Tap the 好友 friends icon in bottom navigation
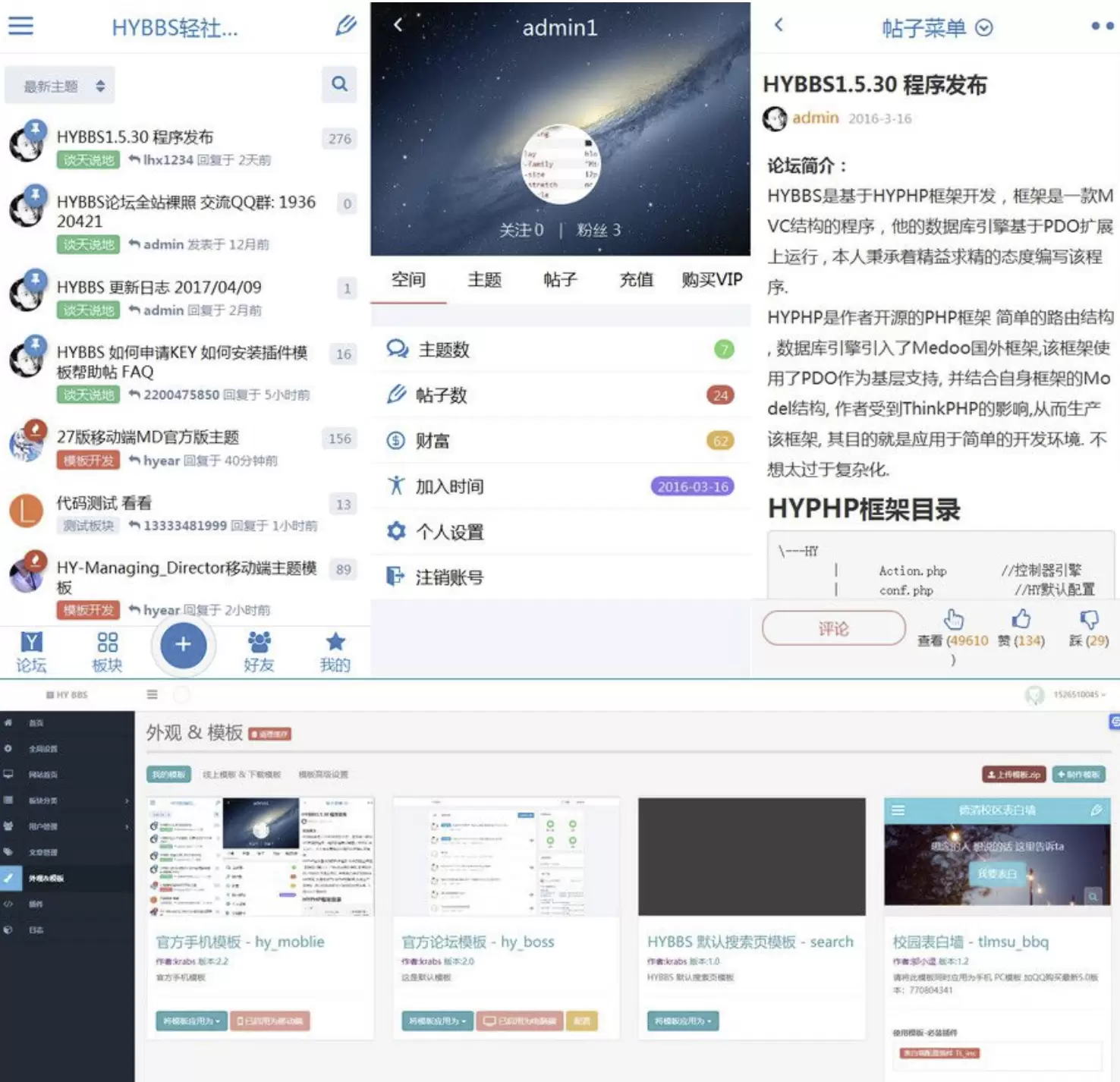This screenshot has height=1082, width=1120. pyautogui.click(x=259, y=652)
